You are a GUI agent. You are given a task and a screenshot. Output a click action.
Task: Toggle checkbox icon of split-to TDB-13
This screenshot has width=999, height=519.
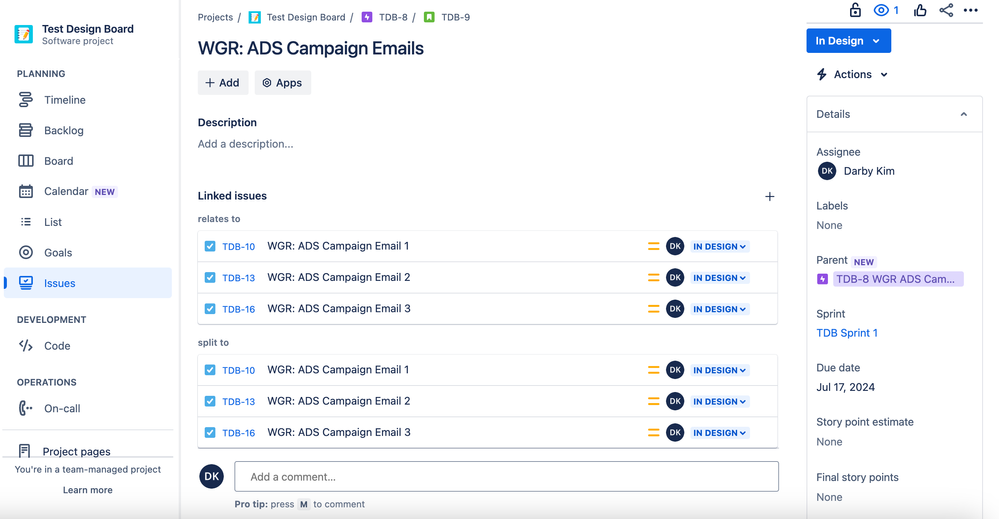(210, 401)
